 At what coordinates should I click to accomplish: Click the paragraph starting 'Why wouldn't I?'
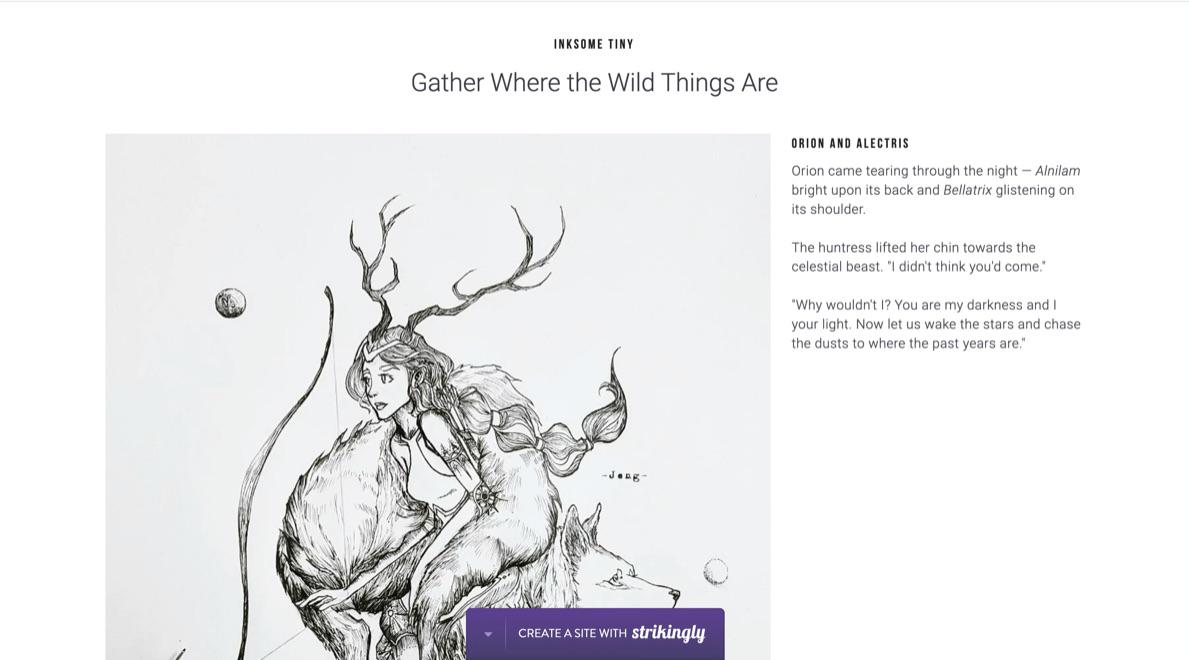pyautogui.click(x=935, y=324)
